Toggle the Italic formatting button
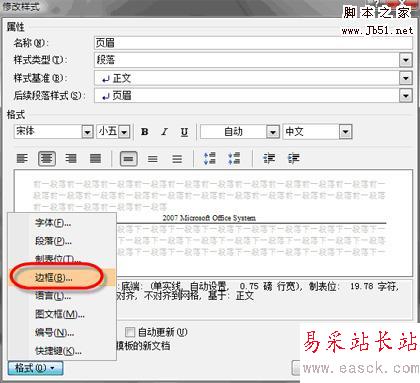 point(164,132)
